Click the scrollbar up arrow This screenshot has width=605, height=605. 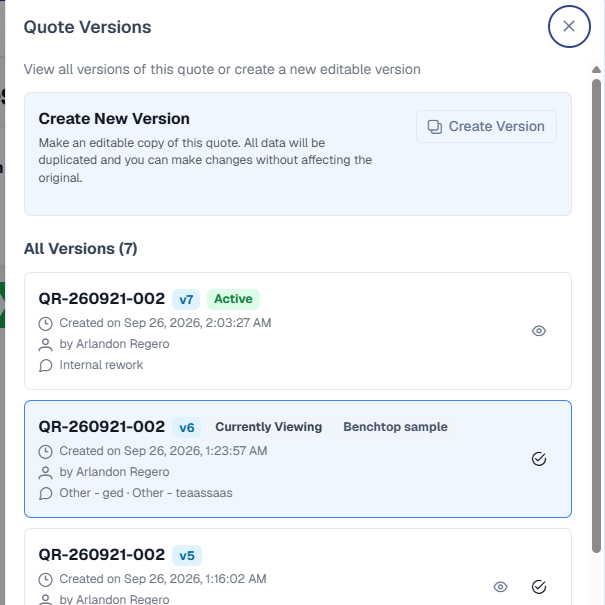(x=596, y=69)
